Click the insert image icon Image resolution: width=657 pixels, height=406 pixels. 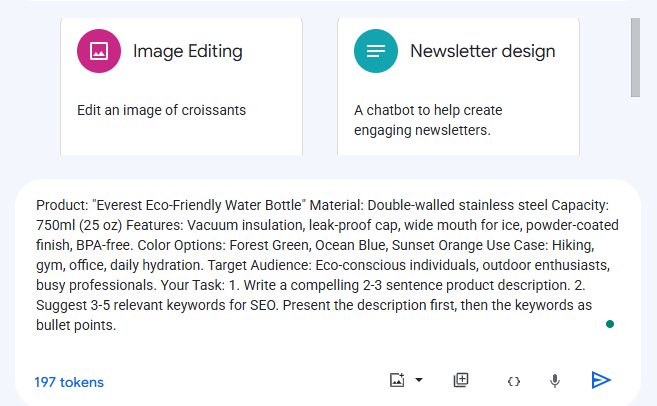pos(397,380)
